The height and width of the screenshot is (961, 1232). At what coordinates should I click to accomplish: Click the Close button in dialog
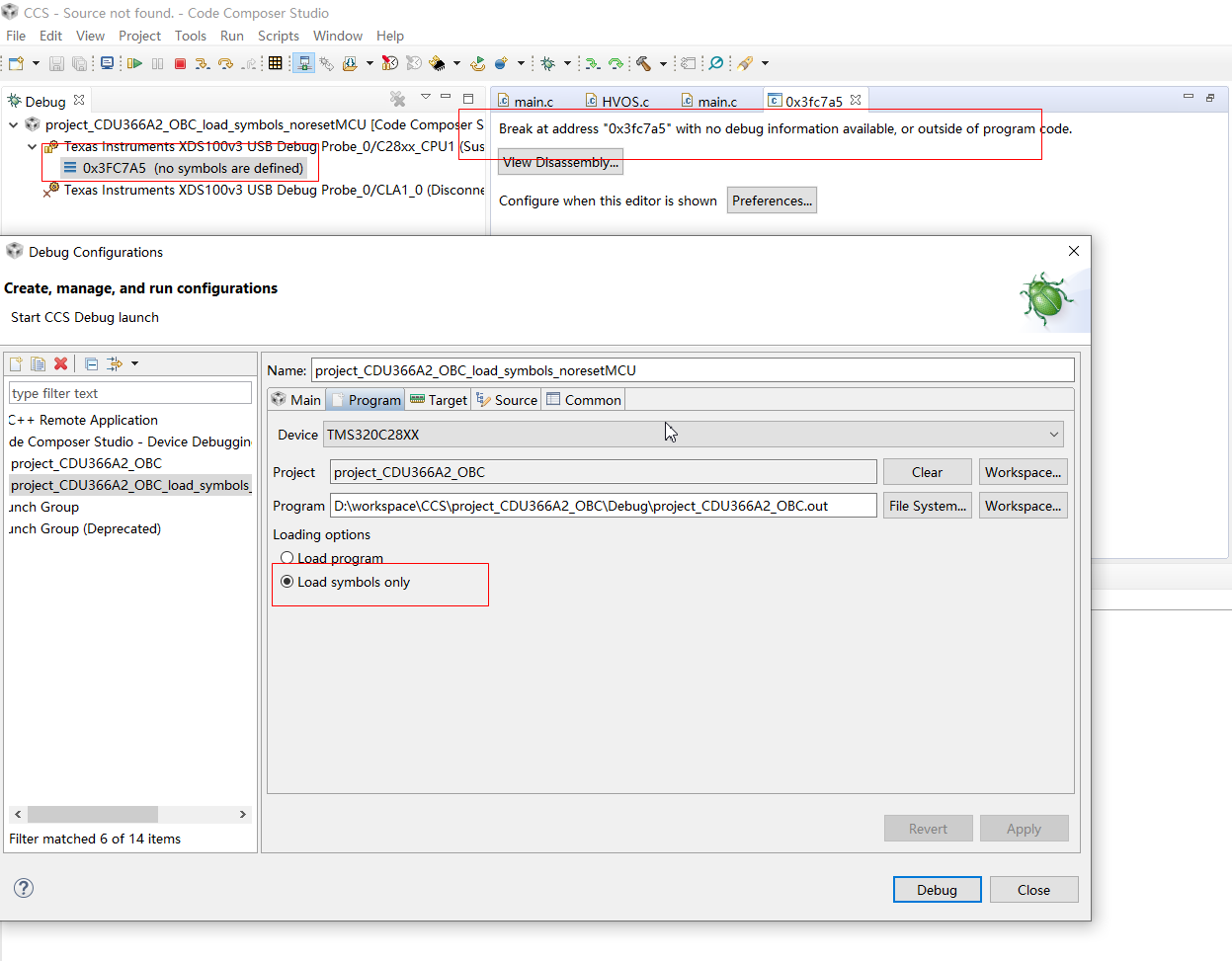[1033, 890]
